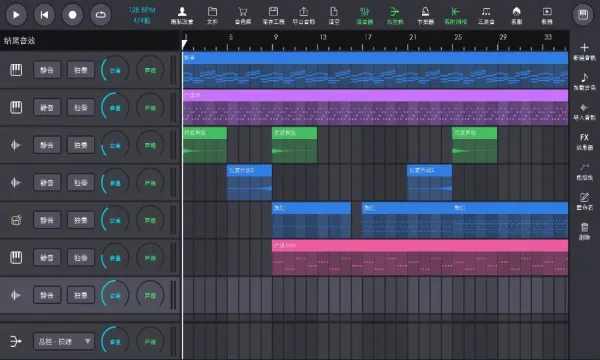The height and width of the screenshot is (360, 600).
Task: Select the long blue clip on the first track
Action: pyautogui.click(x=375, y=70)
